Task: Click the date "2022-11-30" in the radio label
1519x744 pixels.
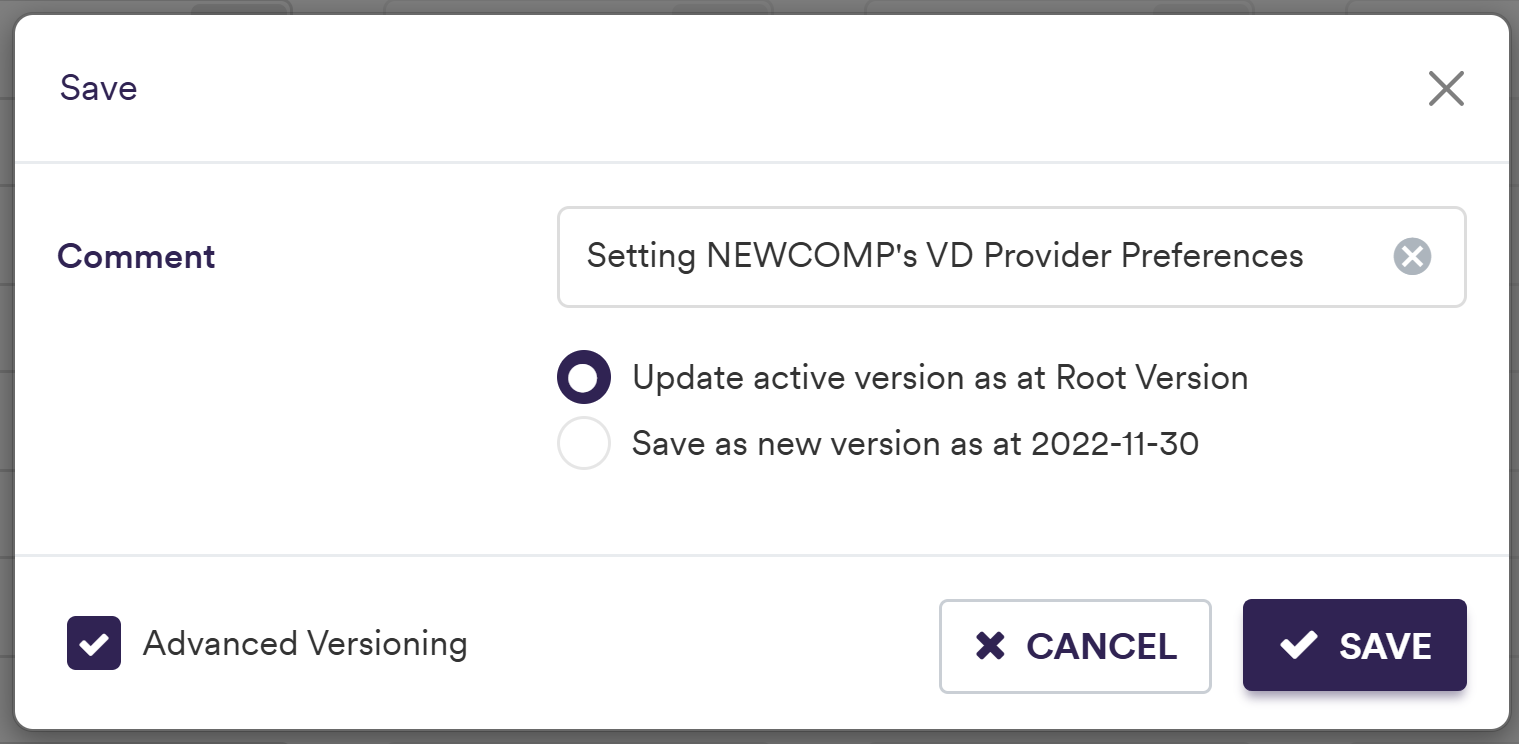Action: [x=1115, y=443]
